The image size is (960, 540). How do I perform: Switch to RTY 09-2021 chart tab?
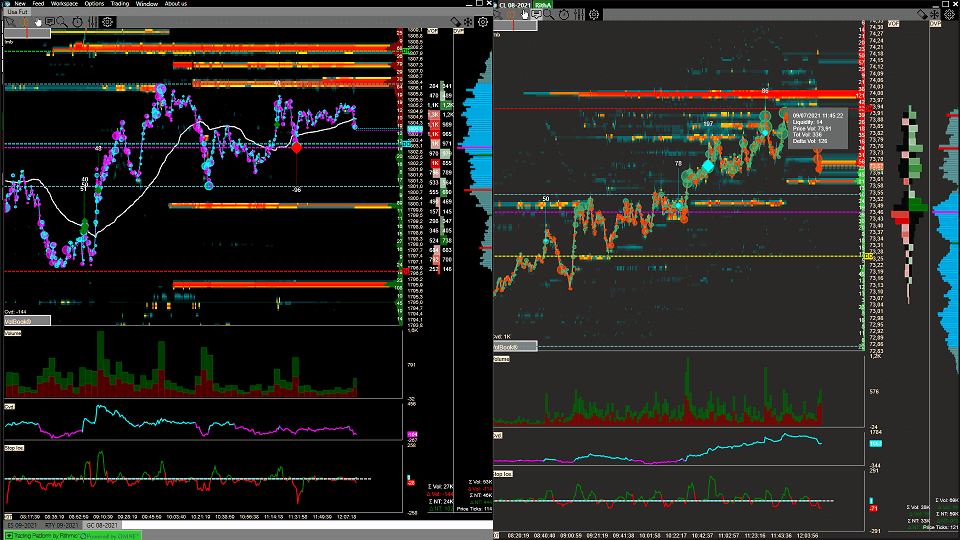tap(62, 525)
